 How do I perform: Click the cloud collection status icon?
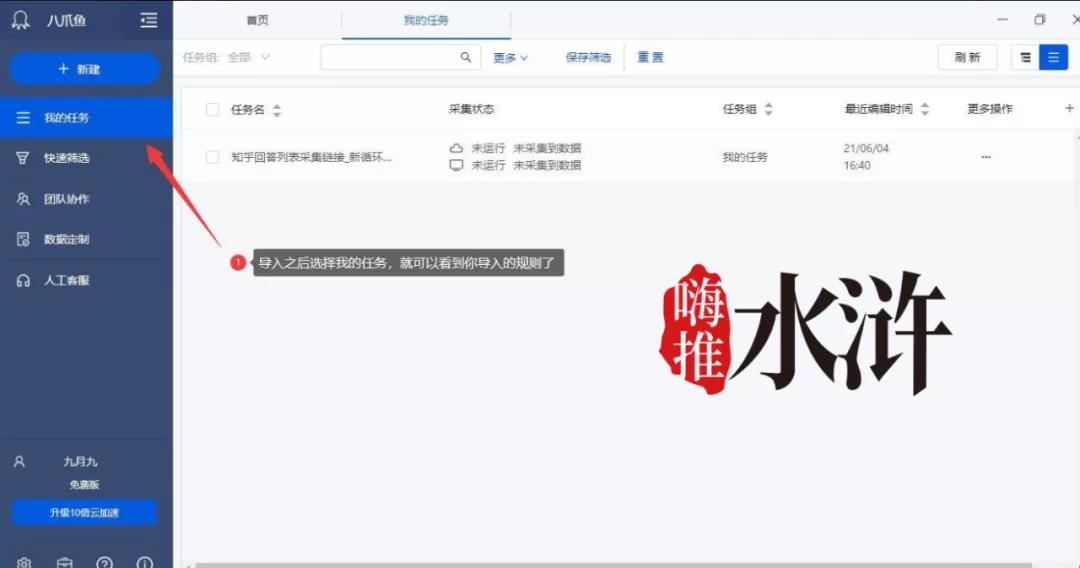(x=456, y=148)
